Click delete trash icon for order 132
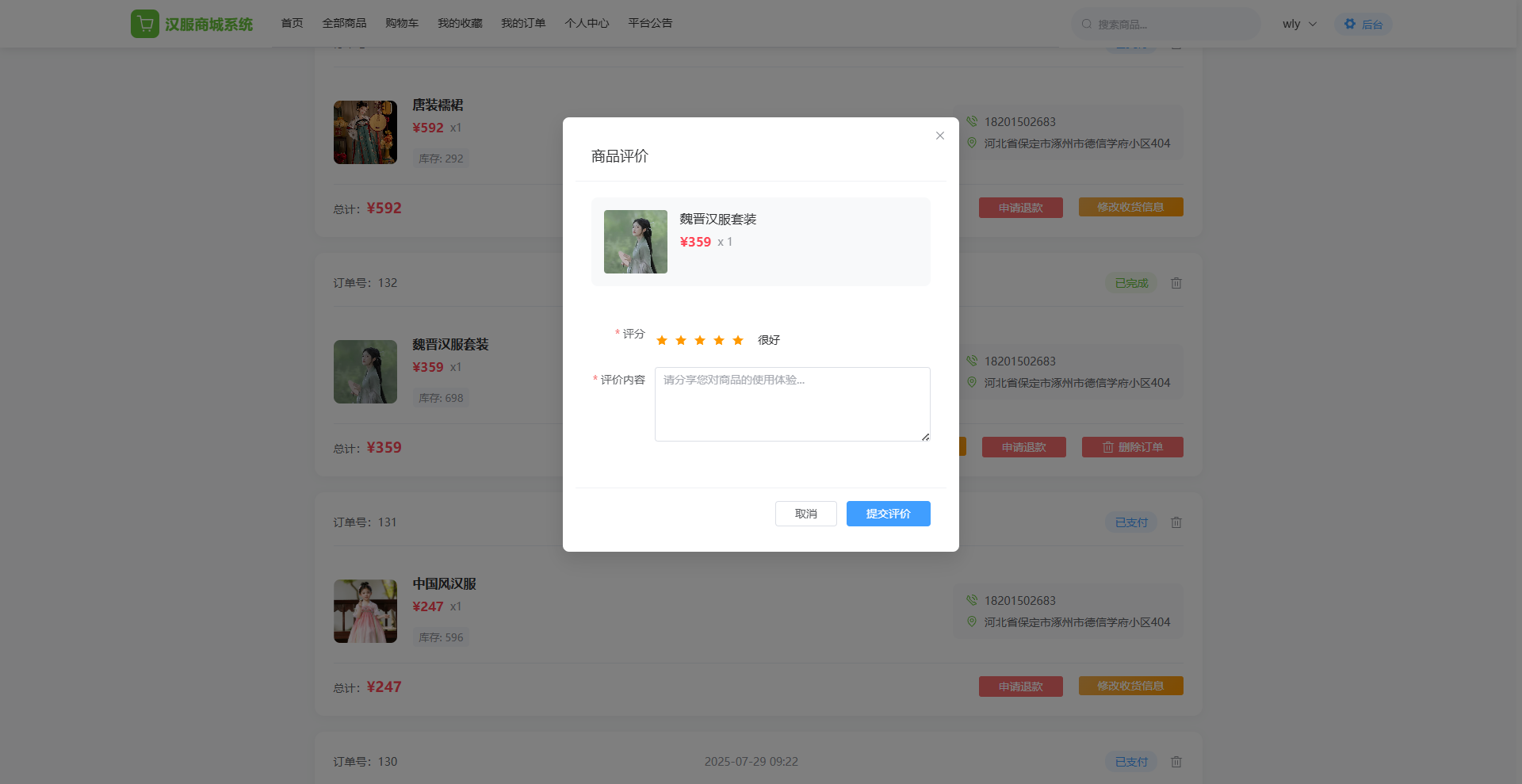The image size is (1522, 784). click(x=1176, y=283)
